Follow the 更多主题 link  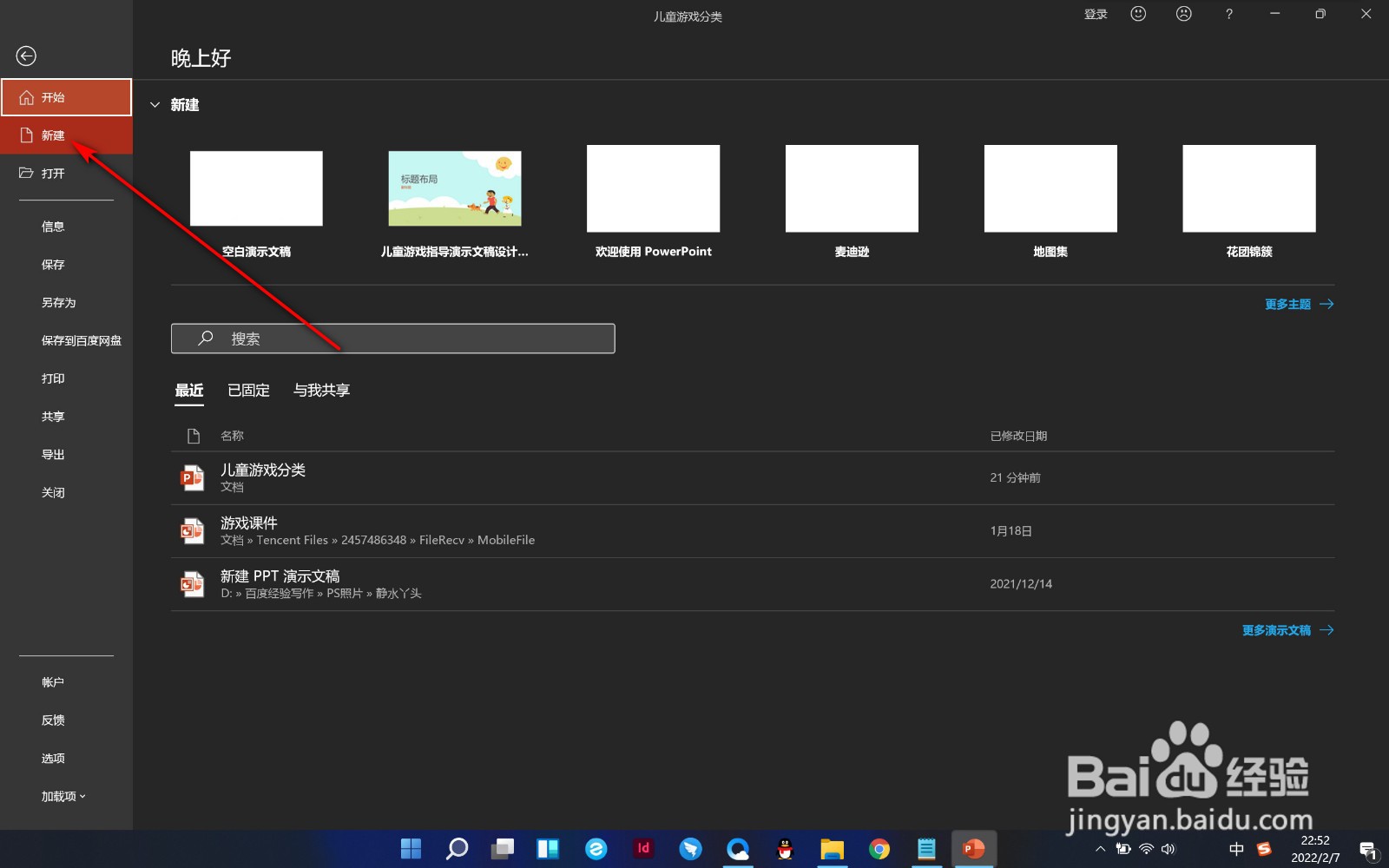pyautogui.click(x=1299, y=305)
